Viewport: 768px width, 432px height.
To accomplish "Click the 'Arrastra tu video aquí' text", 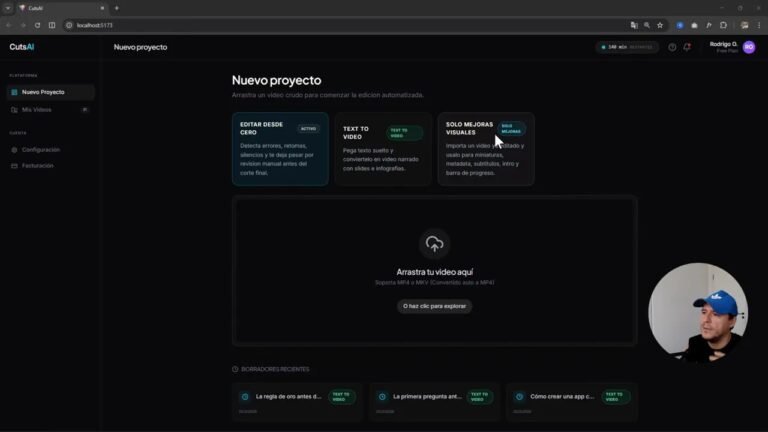I will 434,272.
